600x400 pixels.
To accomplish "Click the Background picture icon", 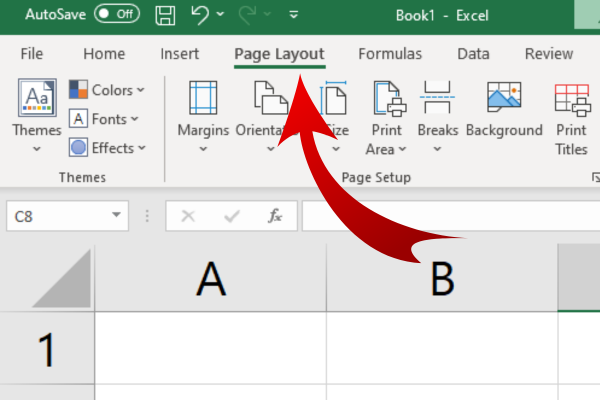I will 504,96.
